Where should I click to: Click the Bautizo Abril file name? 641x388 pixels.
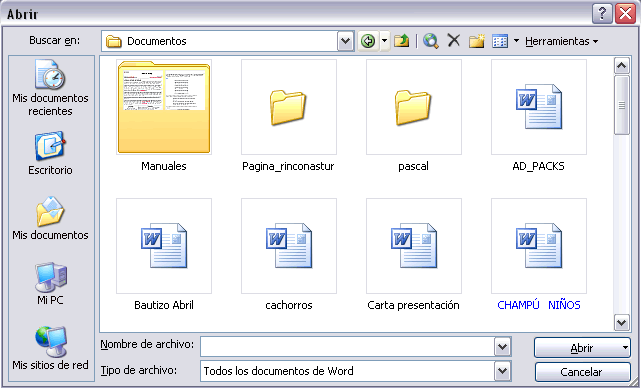coord(164,305)
